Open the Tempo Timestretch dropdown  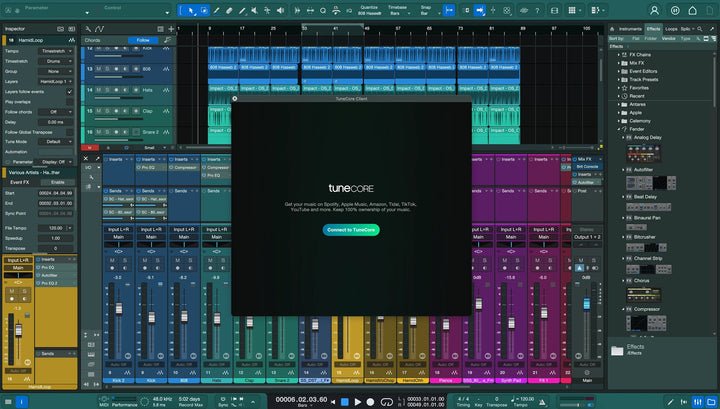click(56, 51)
